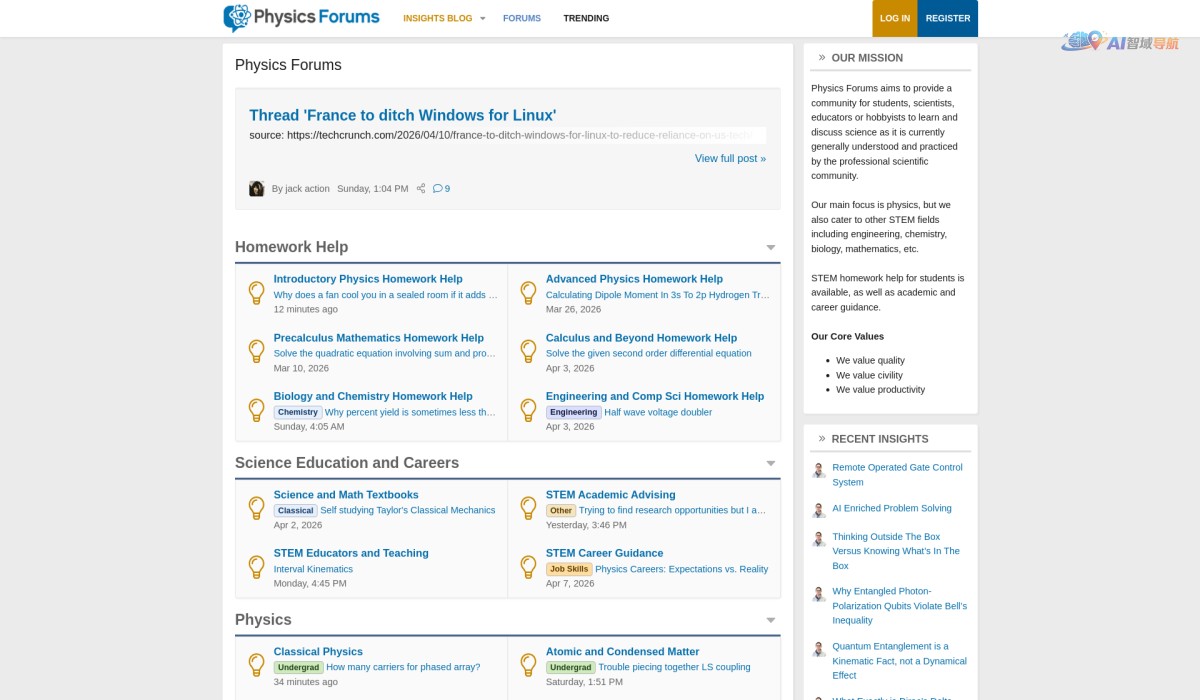The height and width of the screenshot is (700, 1200).
Task: Click lightbulb icon beside Advanced Physics Homework Help
Action: (528, 293)
